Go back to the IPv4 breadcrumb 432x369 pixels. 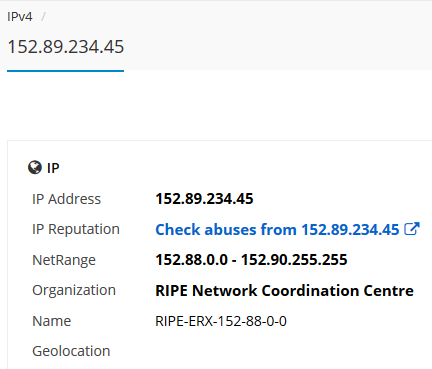tap(20, 16)
